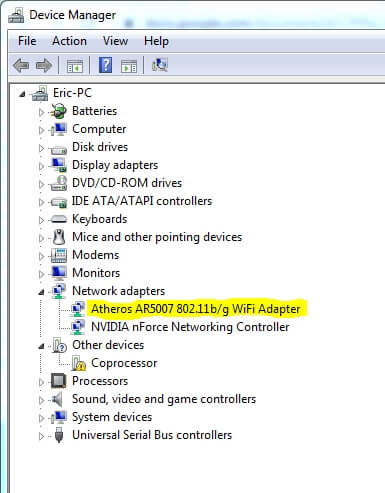Screen dimensions: 385x493
Task: Click the IDE ATA/ATAPI controllers icon
Action: [59, 202]
